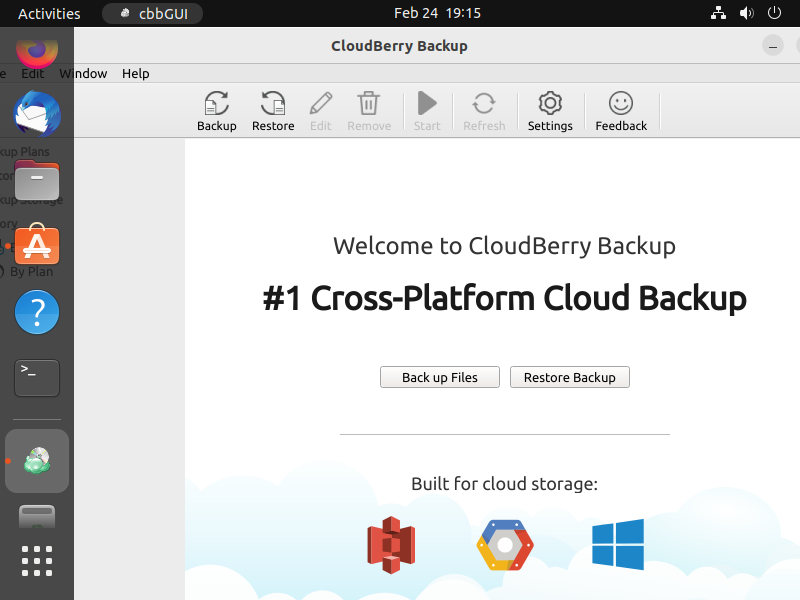
Task: Select the Edit pencil toolbar icon
Action: 320,111
